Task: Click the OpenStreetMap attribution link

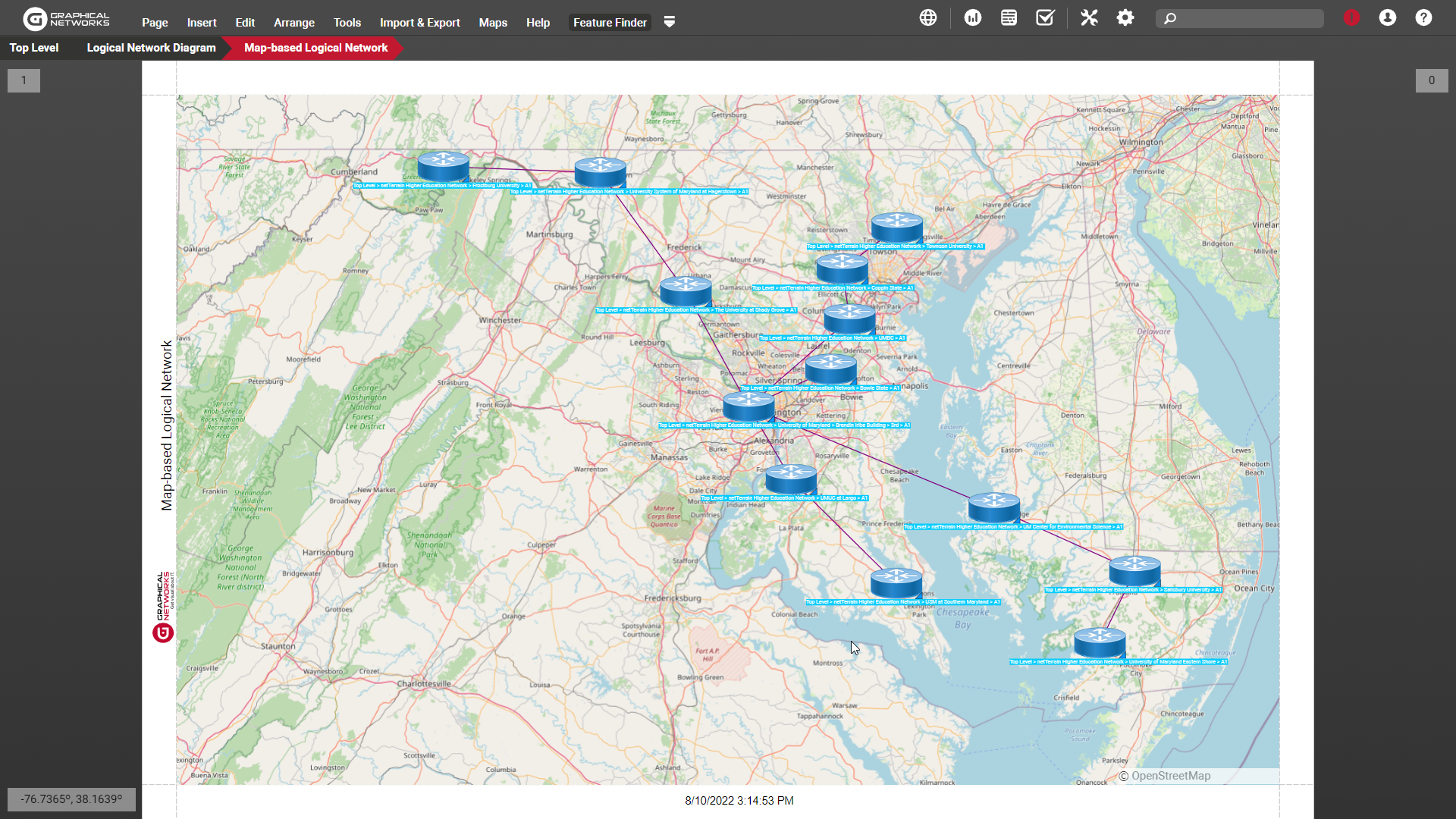Action: tap(1170, 776)
